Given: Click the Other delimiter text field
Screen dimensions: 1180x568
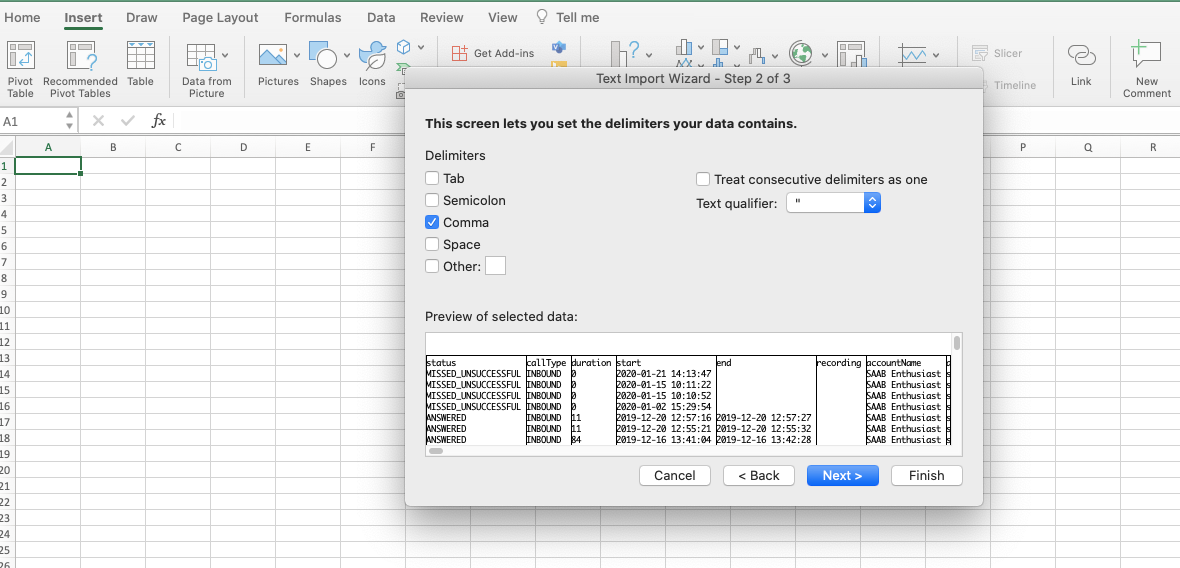Looking at the screenshot, I should point(495,266).
